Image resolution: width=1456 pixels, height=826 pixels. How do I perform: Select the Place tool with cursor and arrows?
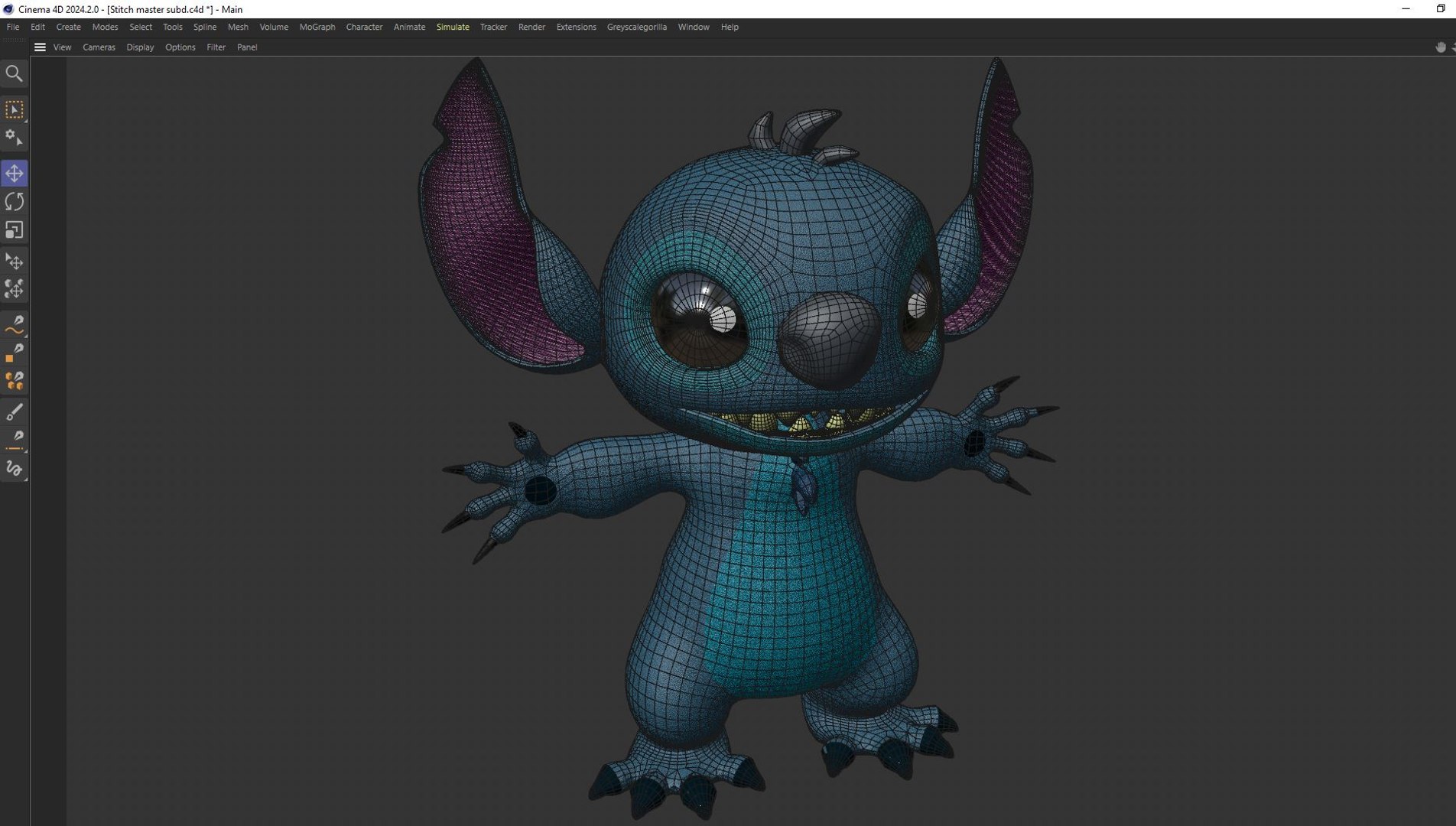14,262
